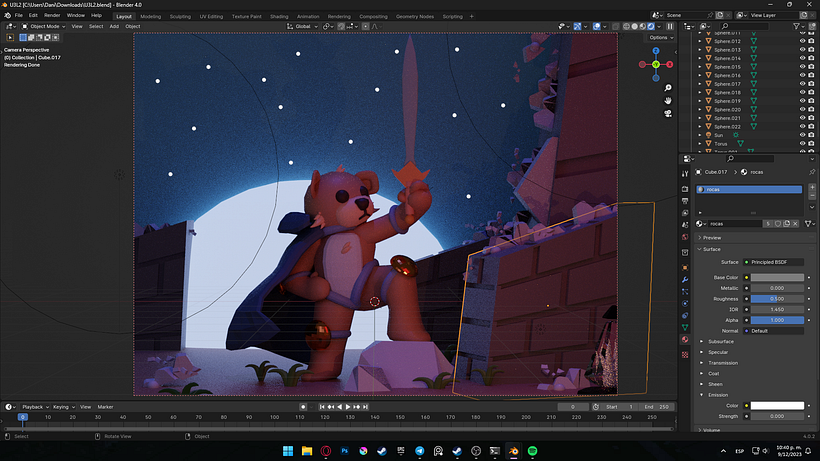Click the zoom magnifier icon in viewport
Screen dimensions: 820x461
668,87
